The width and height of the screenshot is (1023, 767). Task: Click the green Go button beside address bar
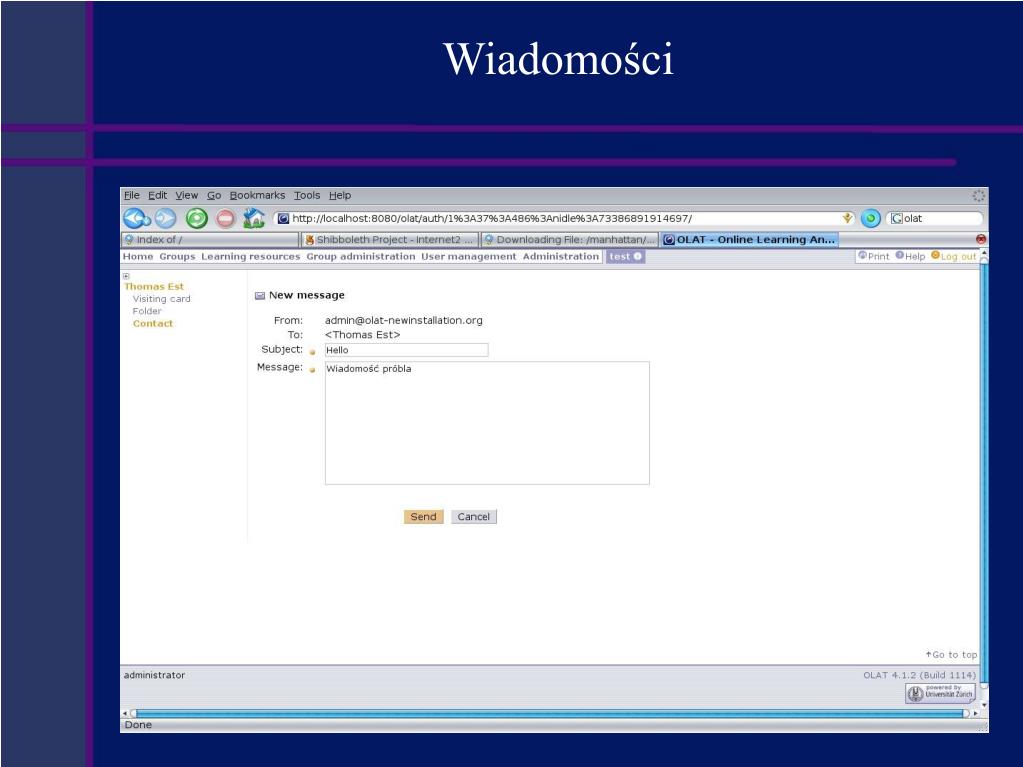pyautogui.click(x=870, y=218)
